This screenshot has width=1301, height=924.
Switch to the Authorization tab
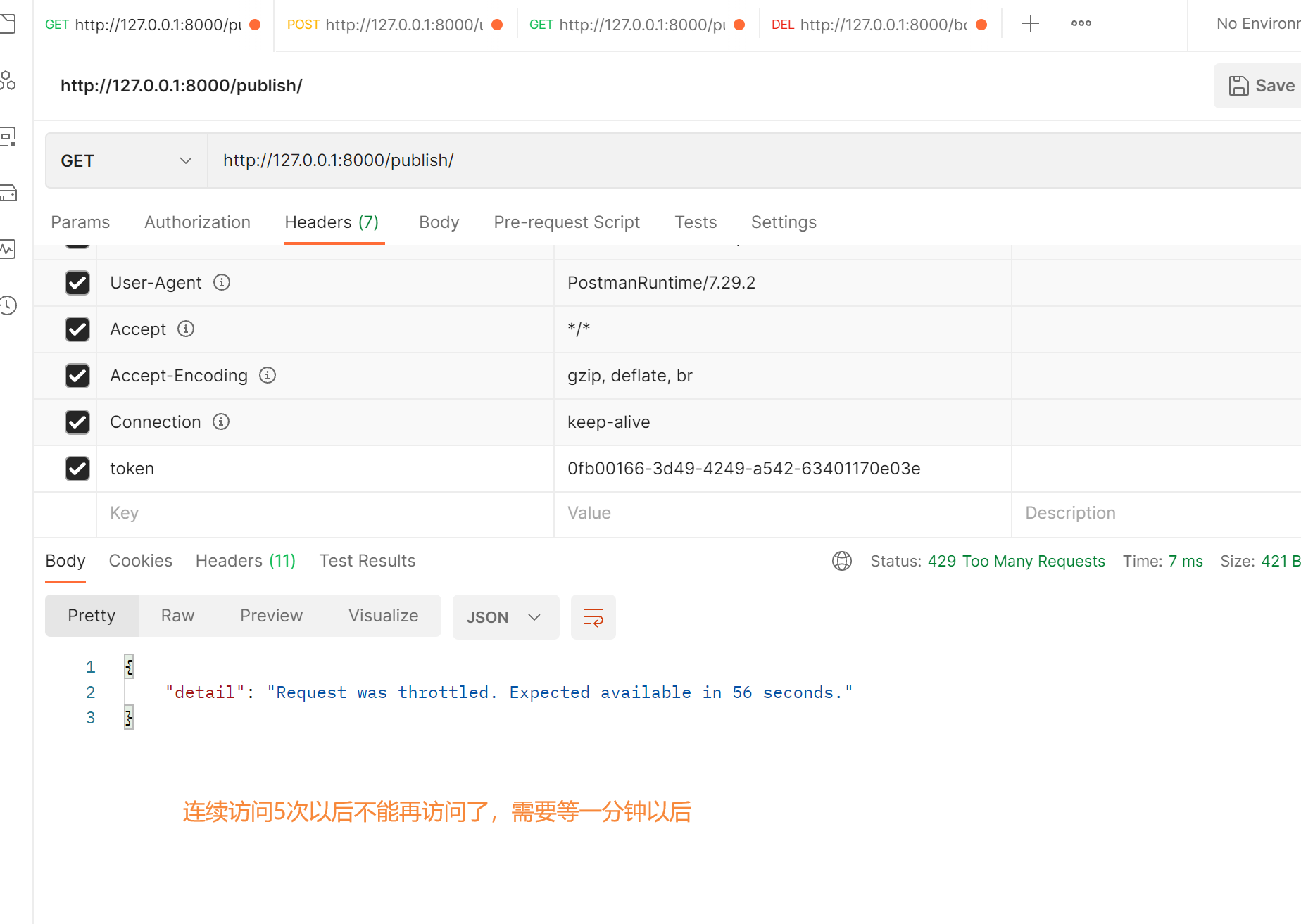197,222
